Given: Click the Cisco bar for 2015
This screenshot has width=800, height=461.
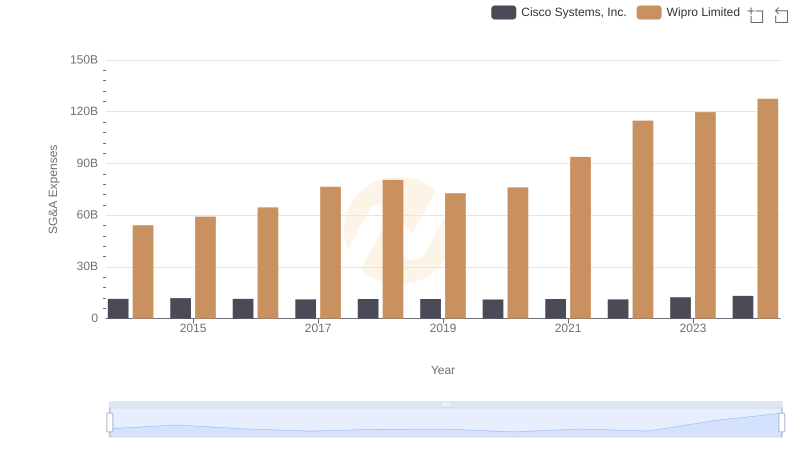Looking at the screenshot, I should (181, 309).
